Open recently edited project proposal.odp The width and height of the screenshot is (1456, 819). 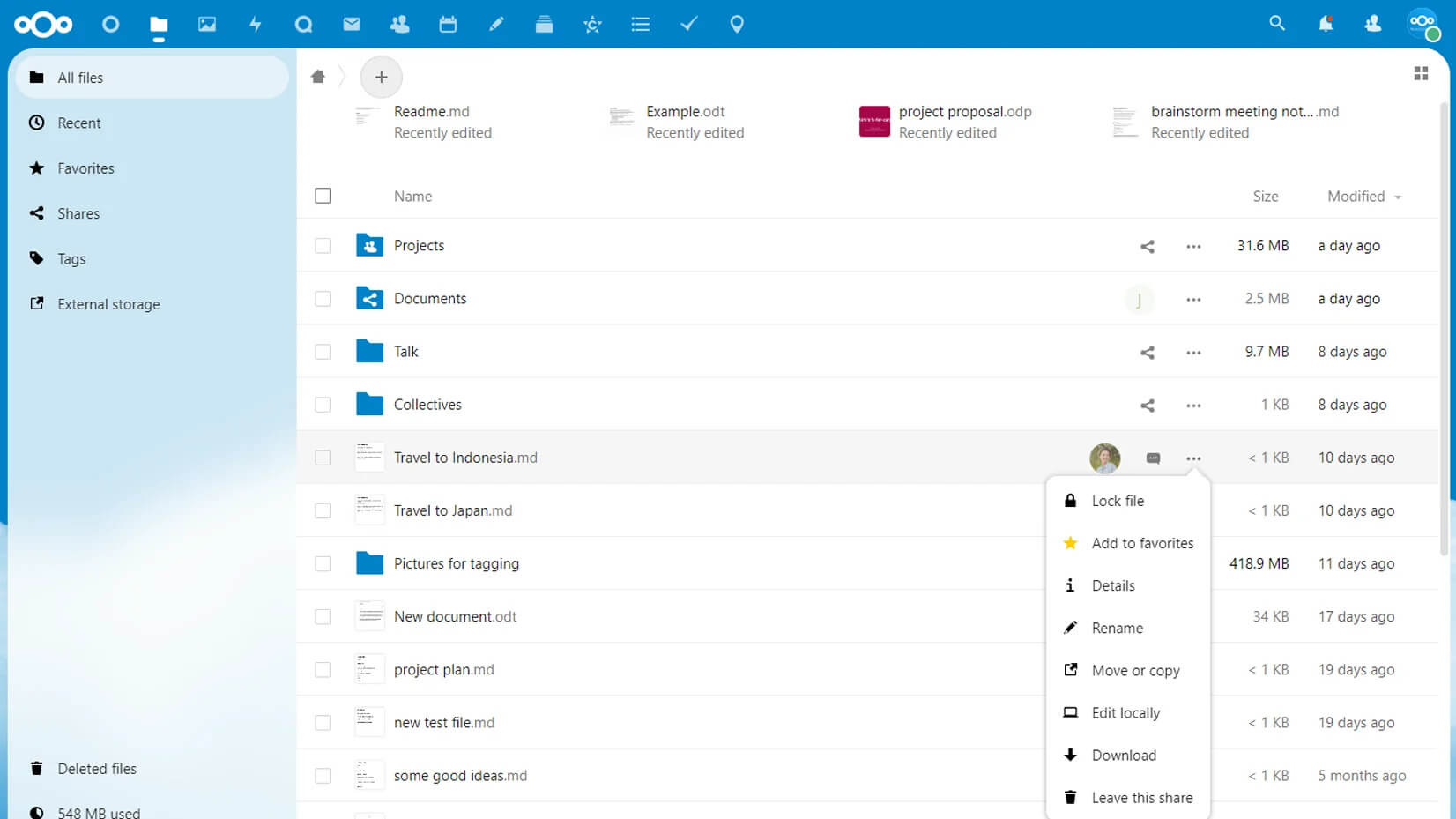click(945, 122)
